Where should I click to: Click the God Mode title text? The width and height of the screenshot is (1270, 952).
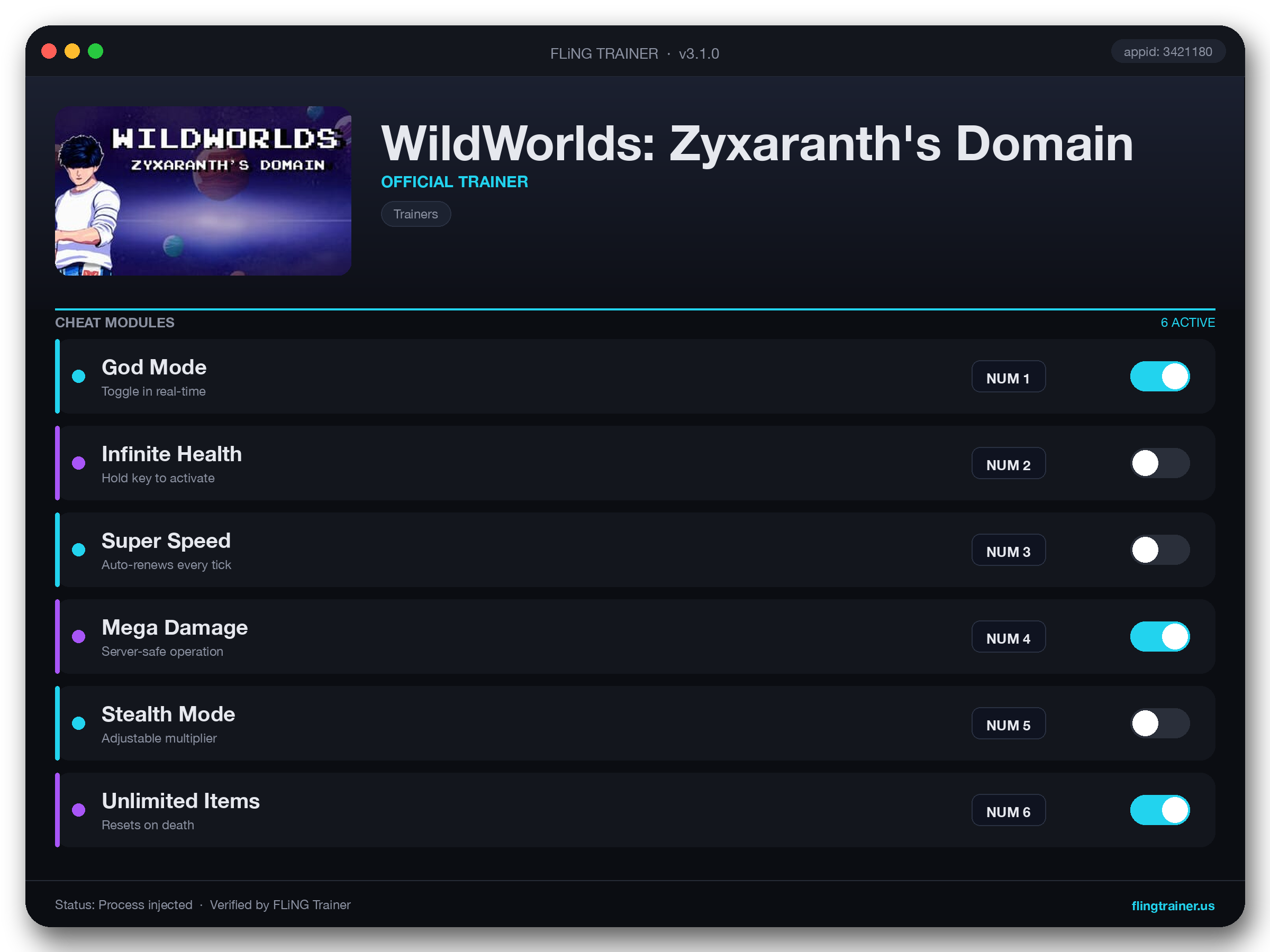(x=154, y=367)
